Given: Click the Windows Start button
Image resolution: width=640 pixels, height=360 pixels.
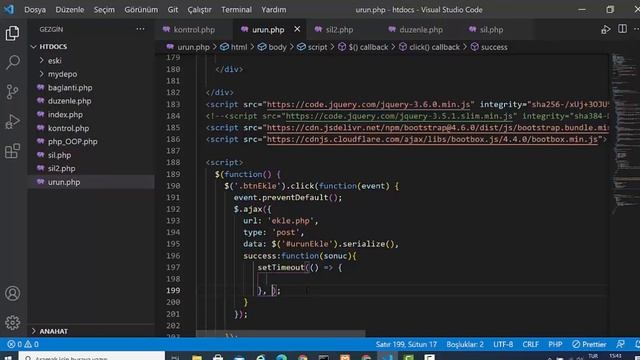Looking at the screenshot, I should (x=8, y=357).
